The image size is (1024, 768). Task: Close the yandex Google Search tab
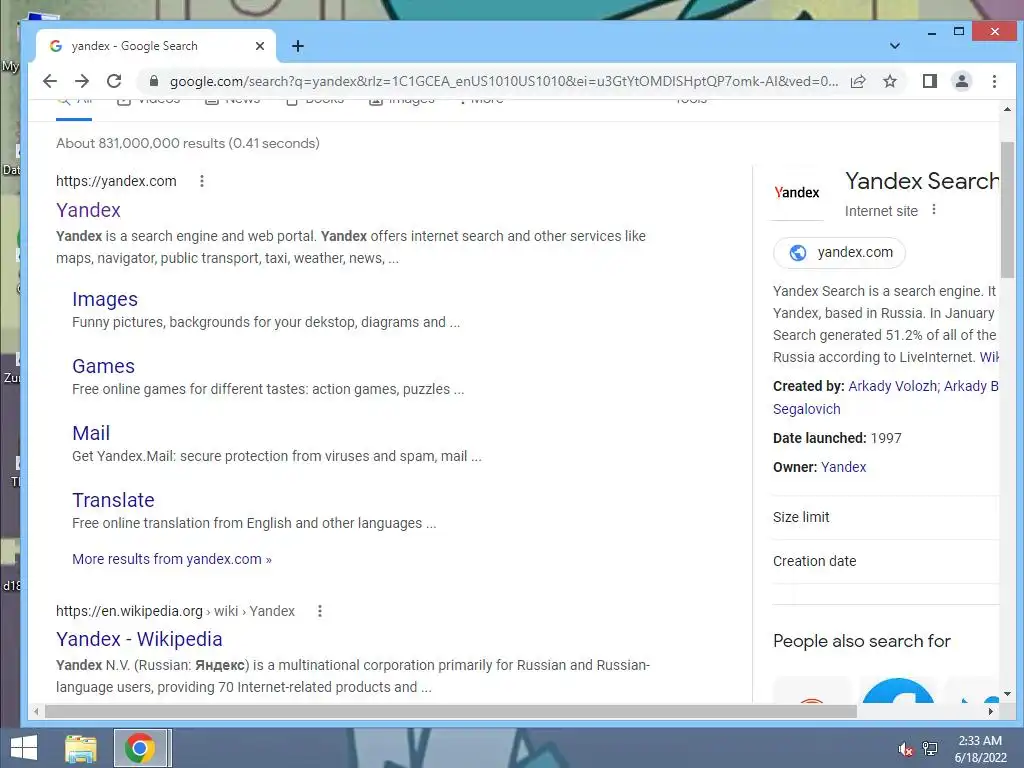(259, 46)
